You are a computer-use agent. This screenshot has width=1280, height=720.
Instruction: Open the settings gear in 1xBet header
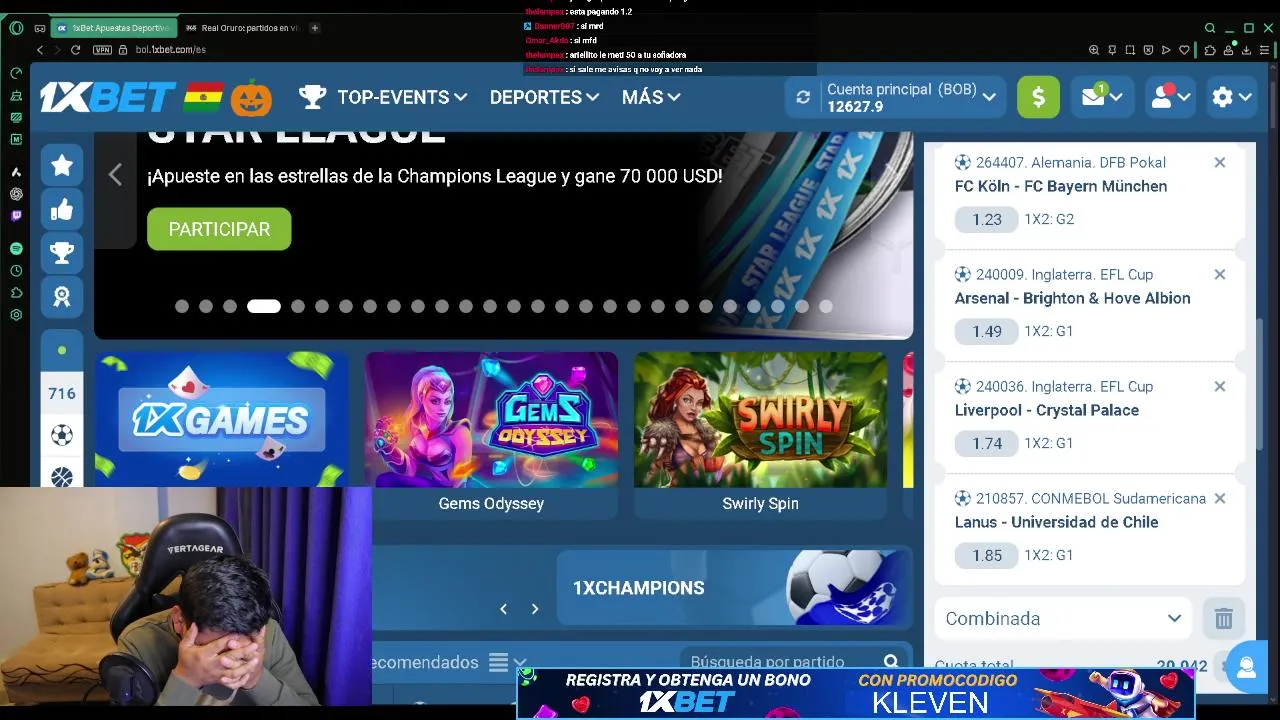(1232, 97)
